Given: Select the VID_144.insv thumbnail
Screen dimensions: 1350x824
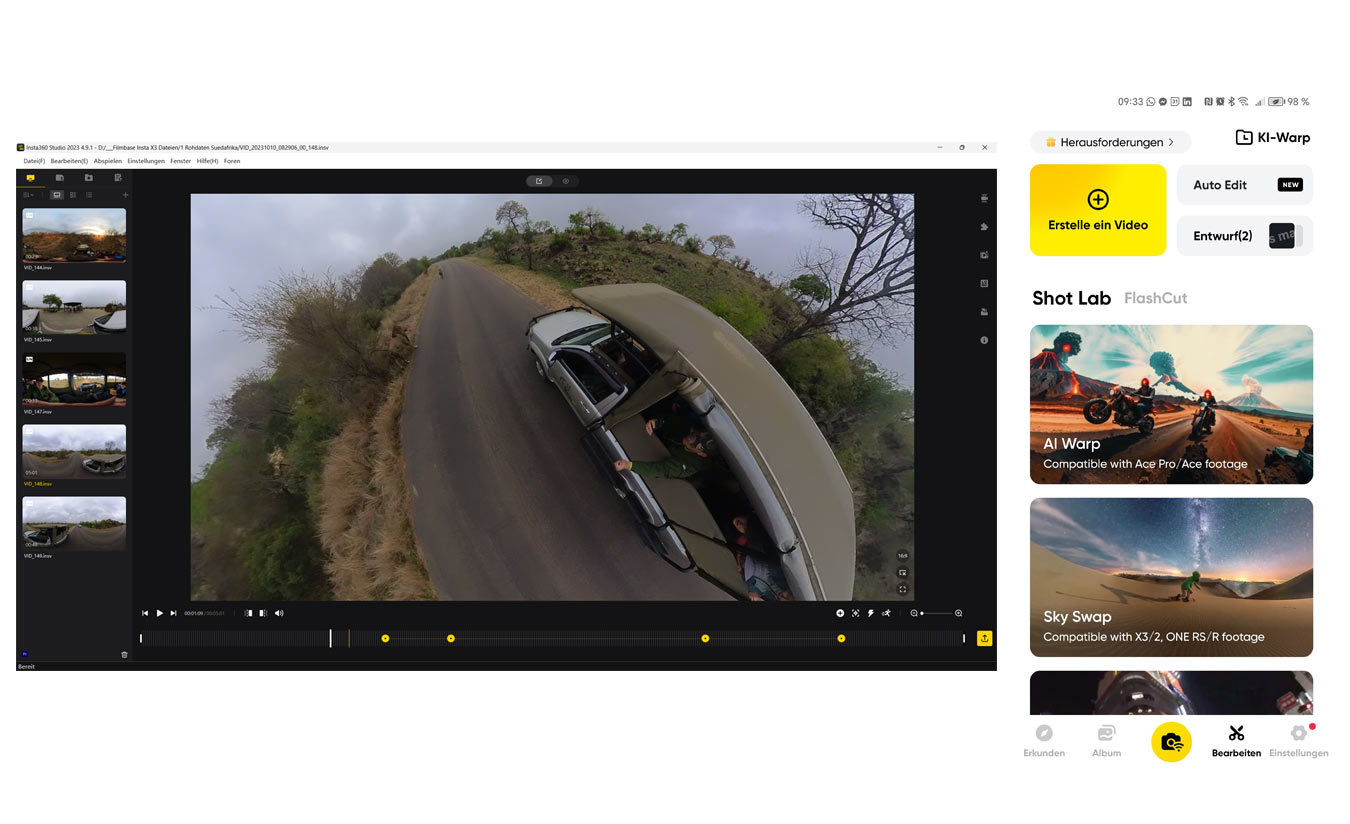Looking at the screenshot, I should tap(74, 235).
